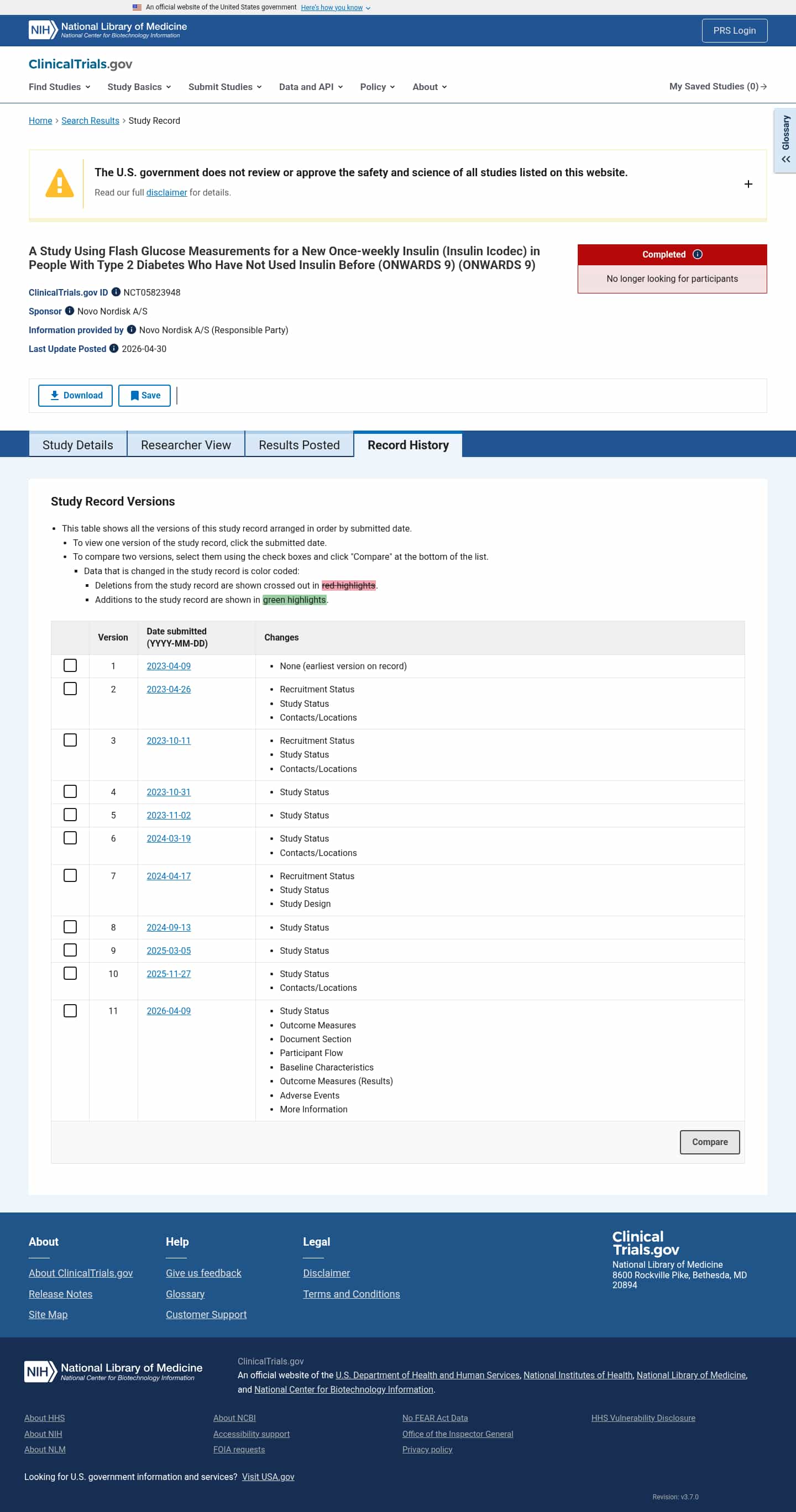Expand the Find Studies menu
Image resolution: width=796 pixels, height=1512 pixels.
point(60,87)
